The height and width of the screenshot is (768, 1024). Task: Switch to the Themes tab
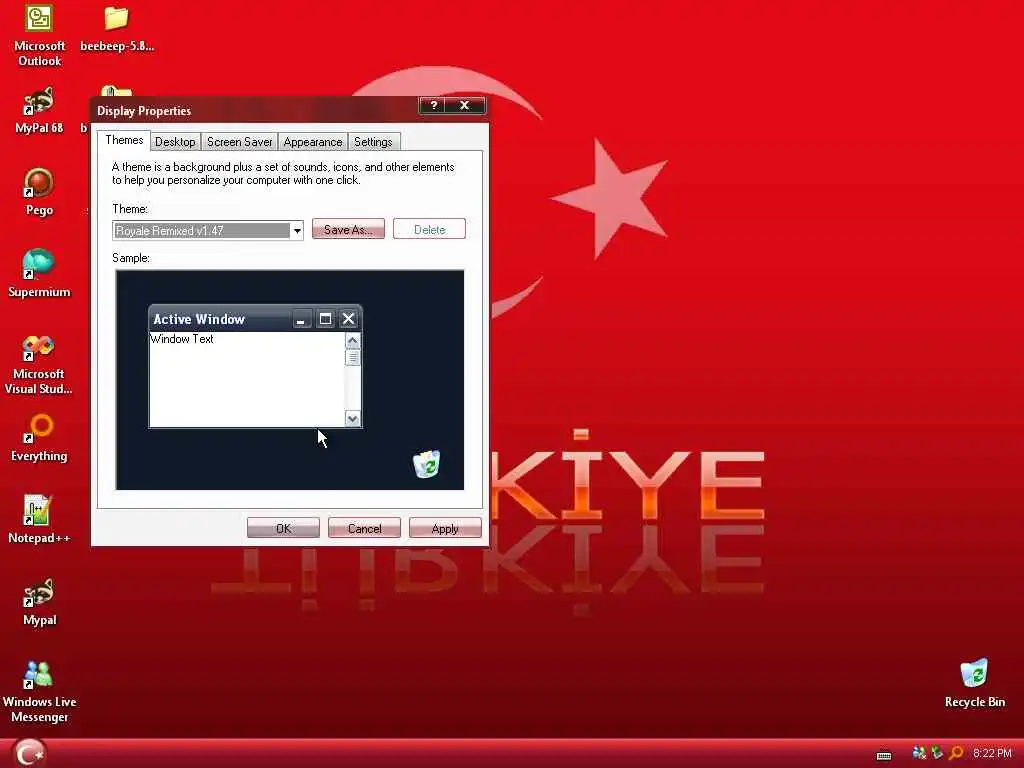point(124,140)
